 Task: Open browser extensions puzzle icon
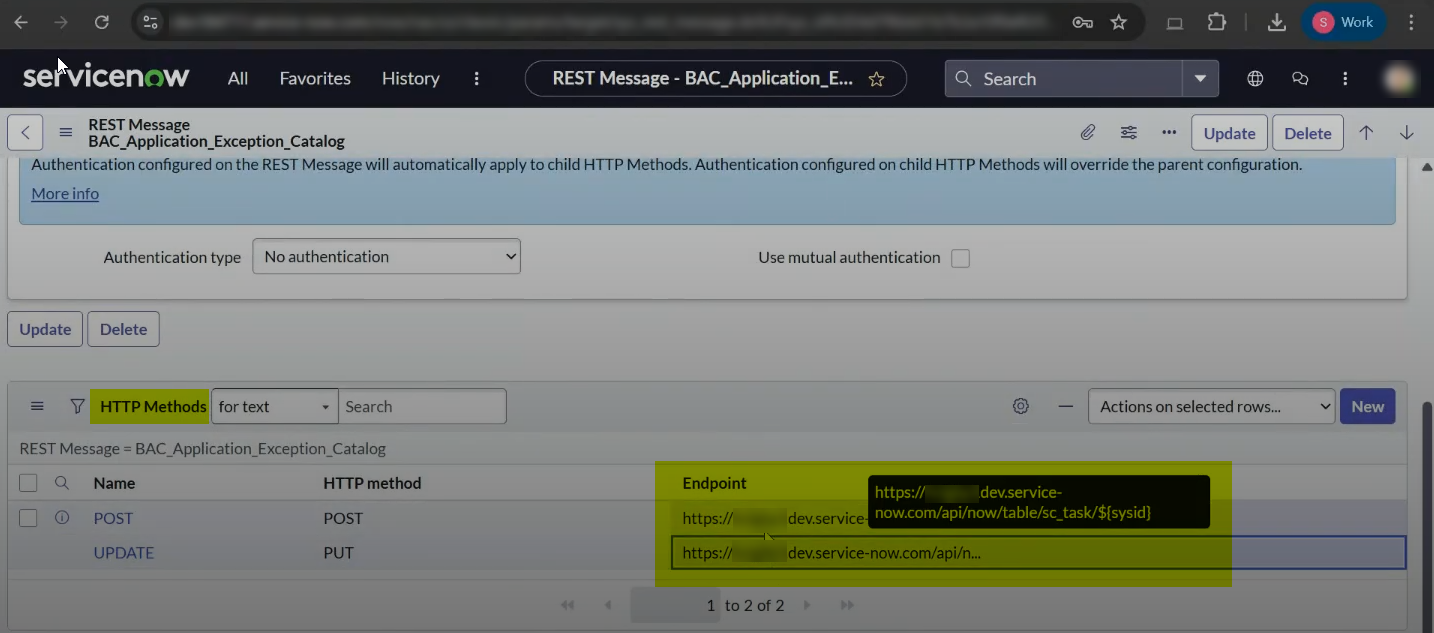[1217, 22]
